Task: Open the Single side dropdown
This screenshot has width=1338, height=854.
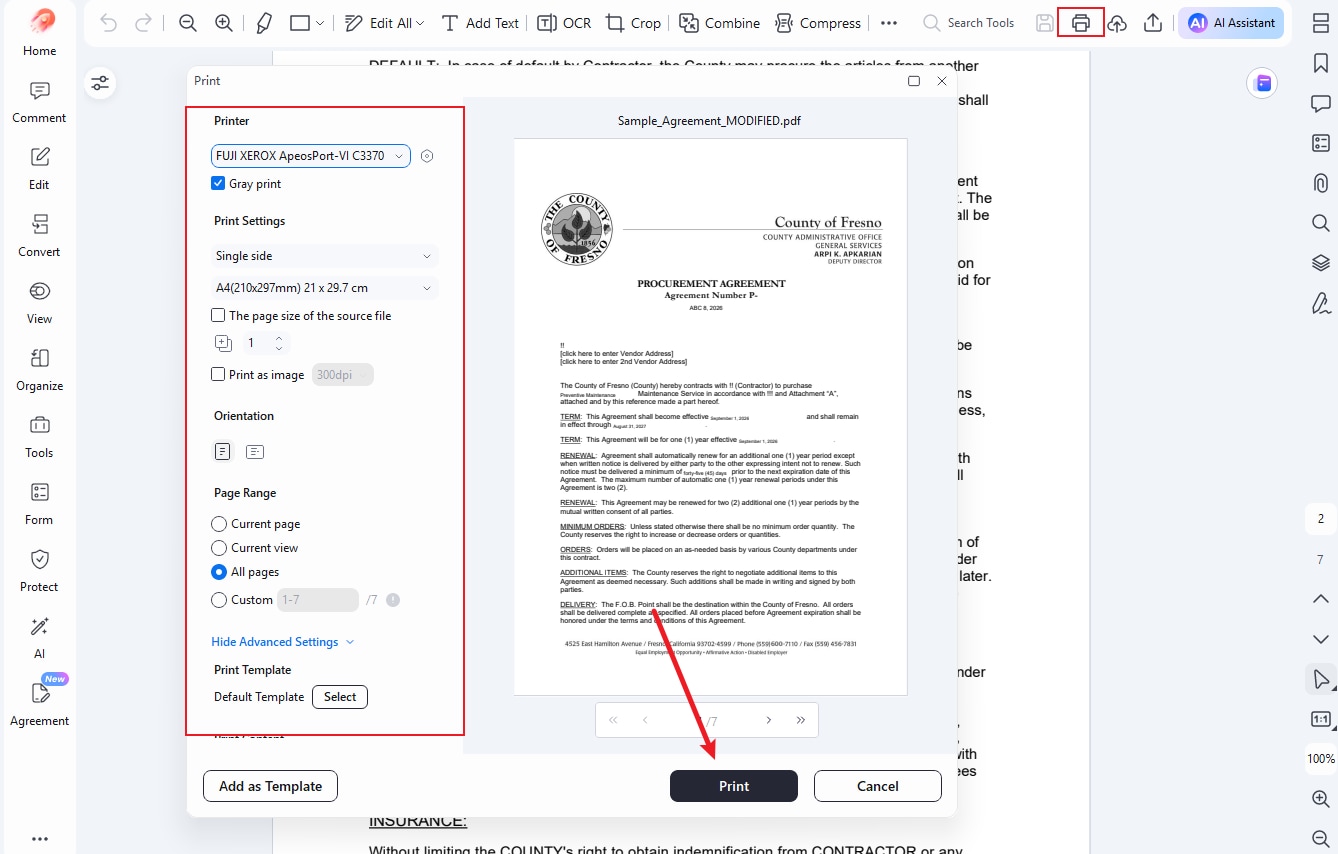Action: (x=325, y=256)
